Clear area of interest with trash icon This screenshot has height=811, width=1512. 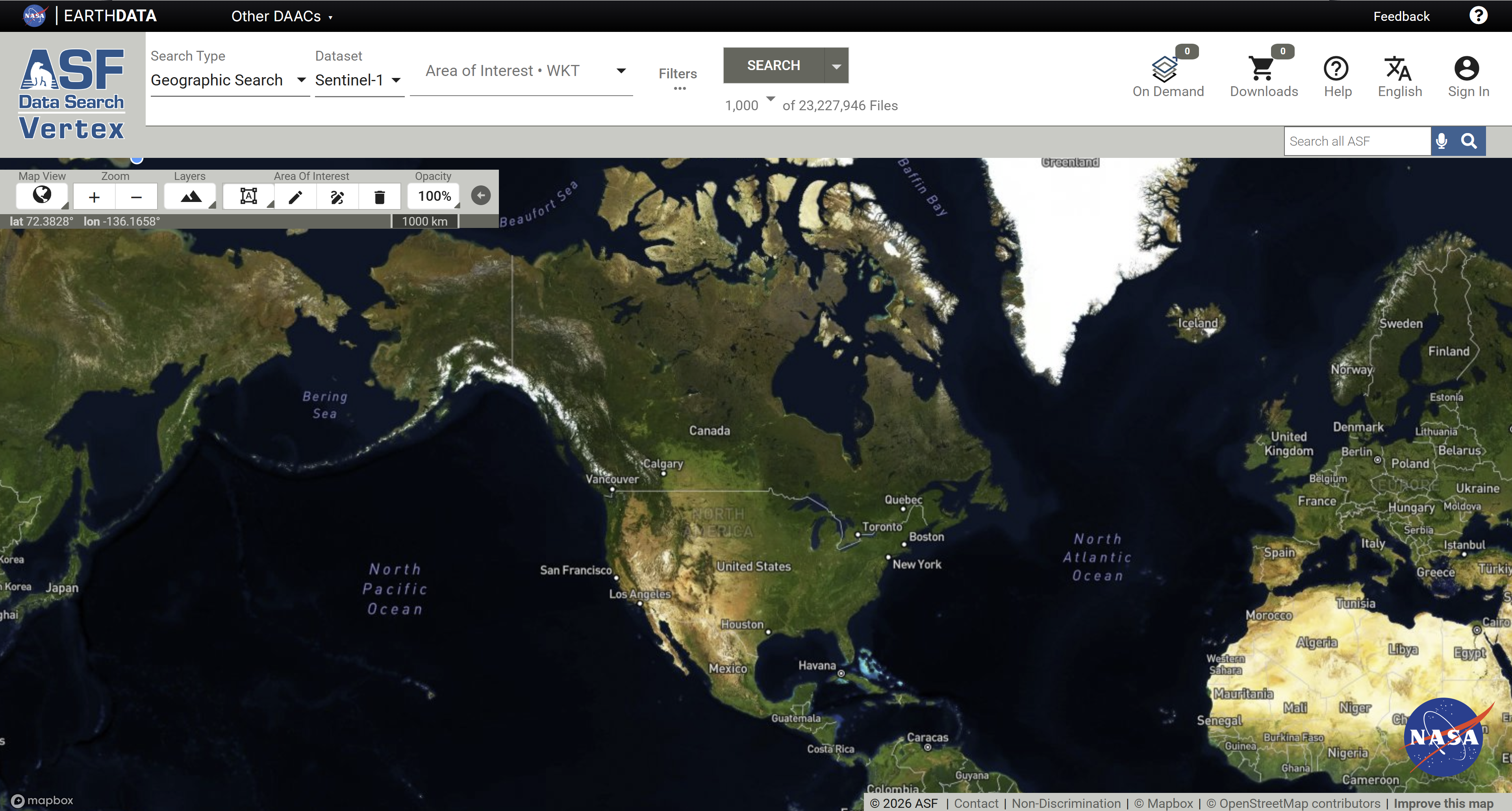coord(379,197)
